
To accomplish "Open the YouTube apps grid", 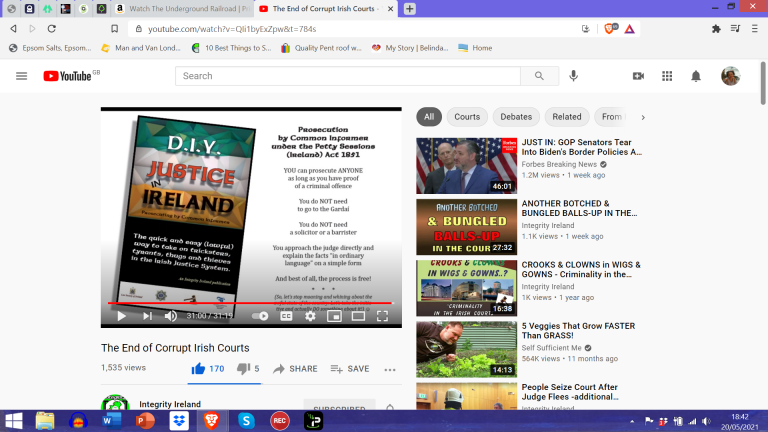I will tap(667, 76).
